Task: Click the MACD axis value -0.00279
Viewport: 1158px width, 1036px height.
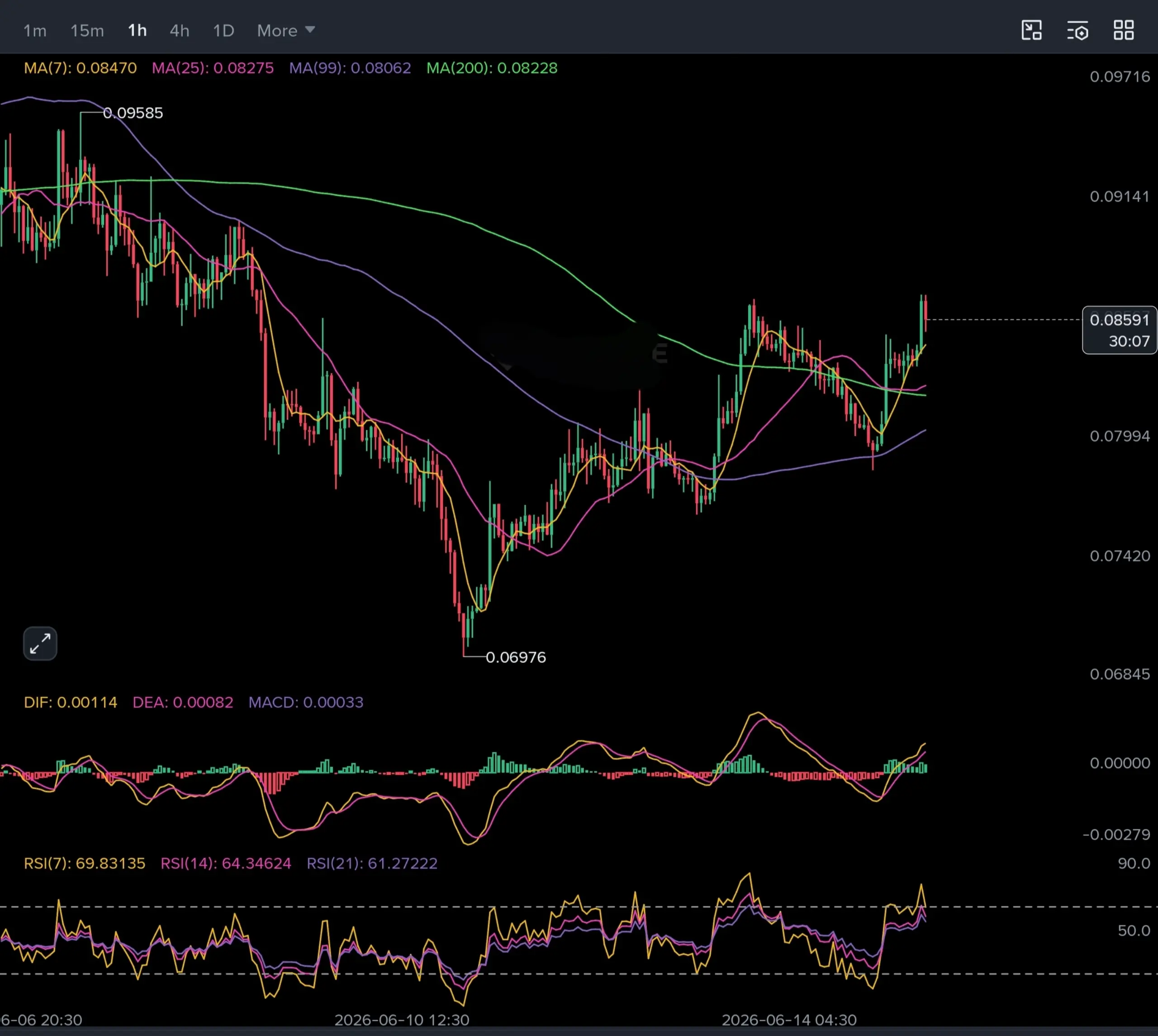Action: pyautogui.click(x=1116, y=835)
